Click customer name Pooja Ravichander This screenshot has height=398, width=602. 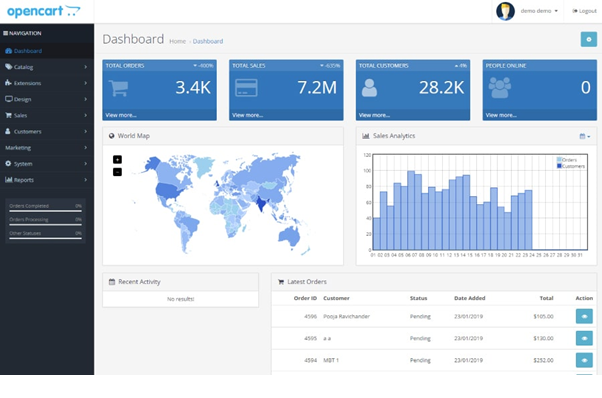(x=346, y=317)
